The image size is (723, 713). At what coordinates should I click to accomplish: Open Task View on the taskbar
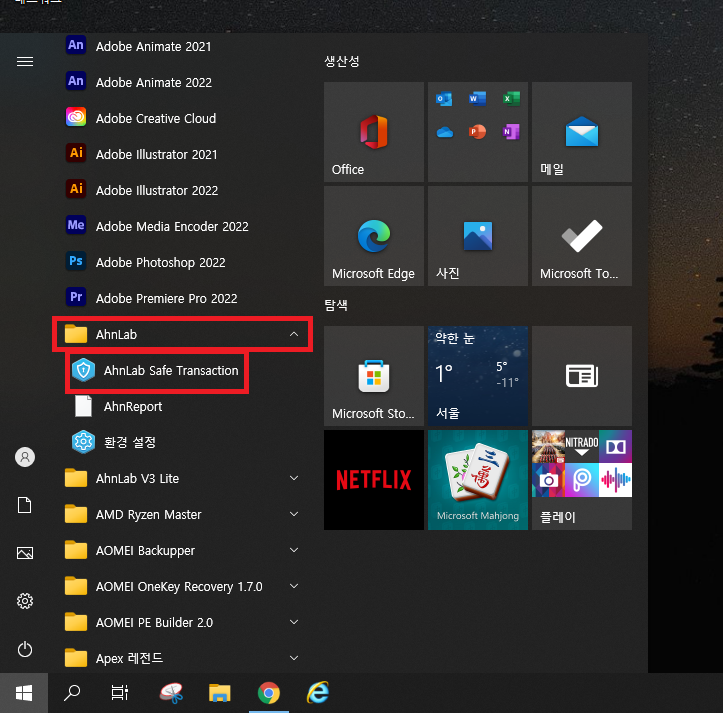coord(120,693)
